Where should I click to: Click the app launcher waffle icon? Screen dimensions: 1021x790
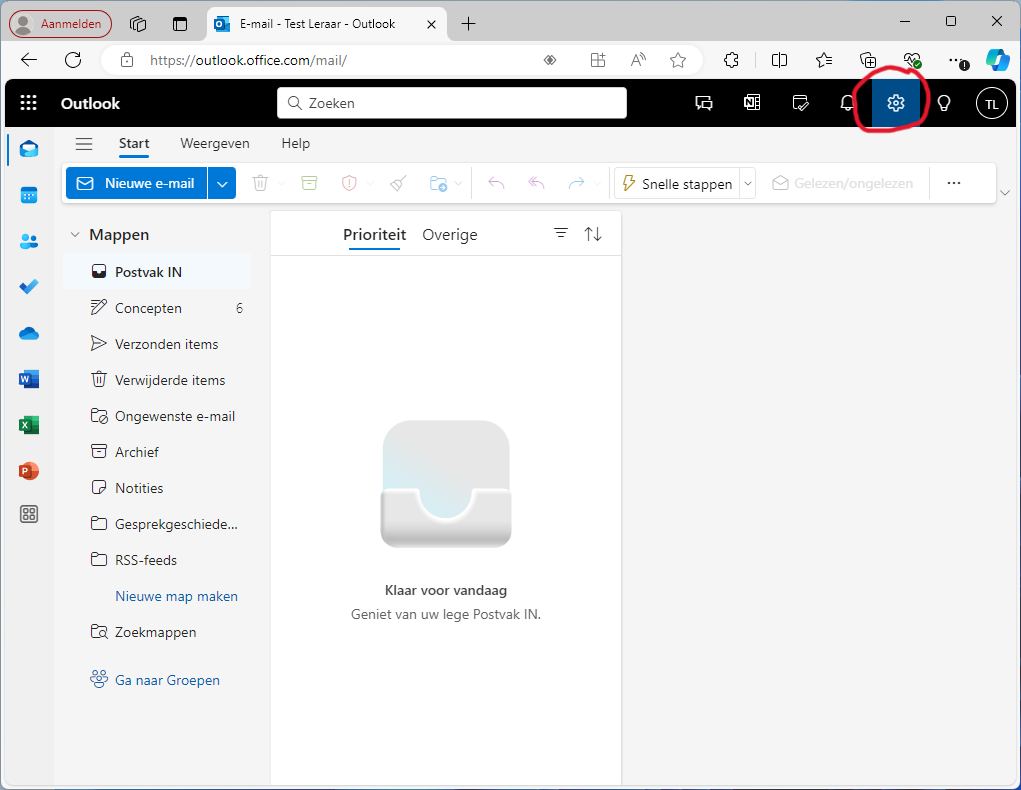click(x=29, y=103)
